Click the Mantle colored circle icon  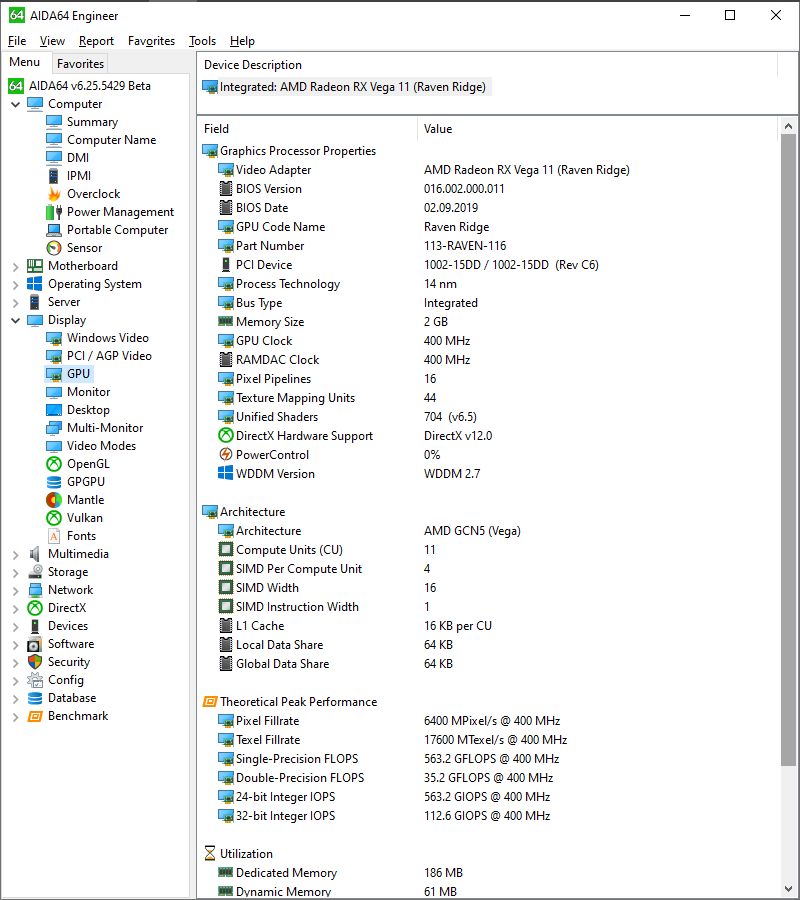coord(54,500)
